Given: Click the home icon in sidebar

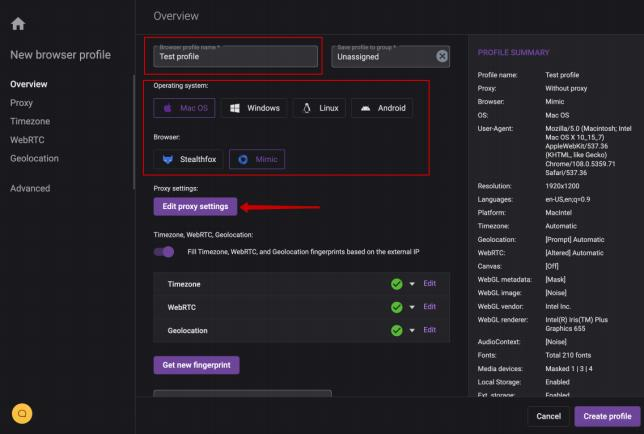Looking at the screenshot, I should (x=18, y=23).
